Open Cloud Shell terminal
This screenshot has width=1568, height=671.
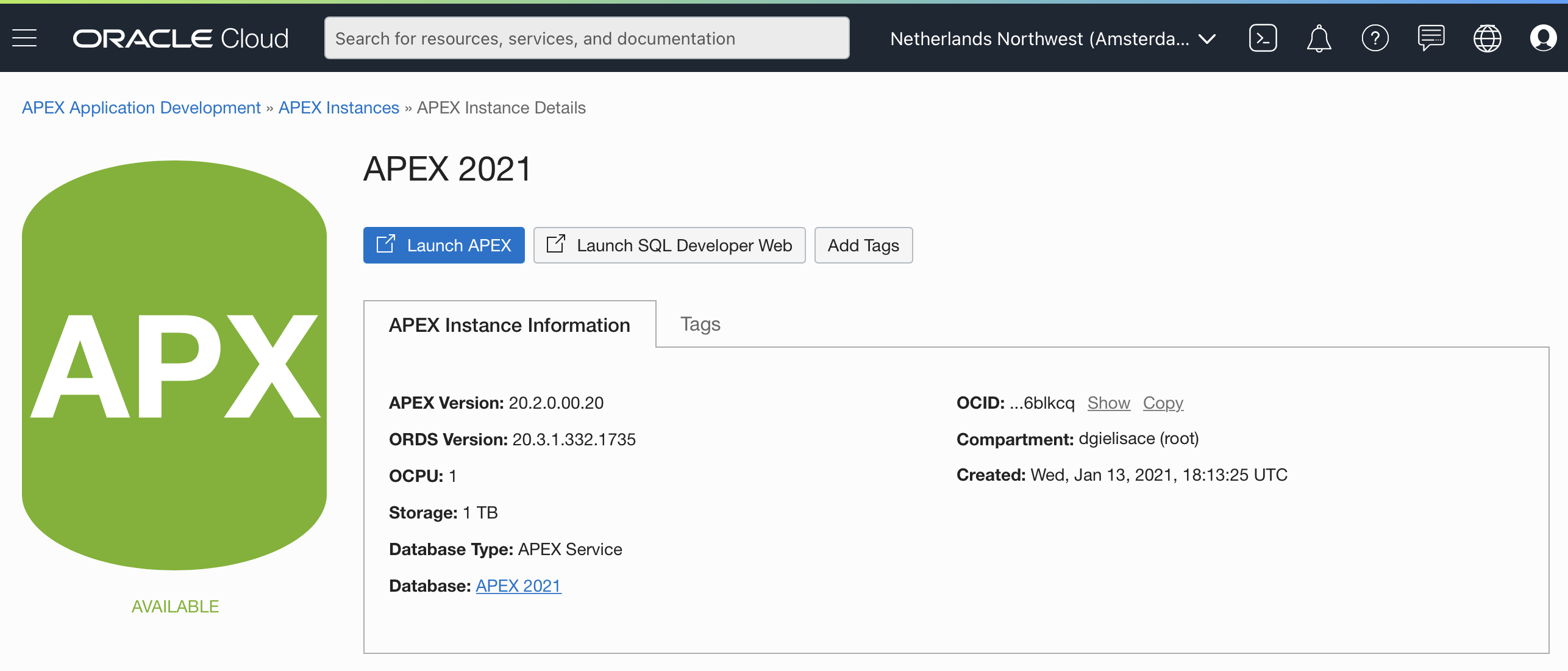coord(1263,38)
